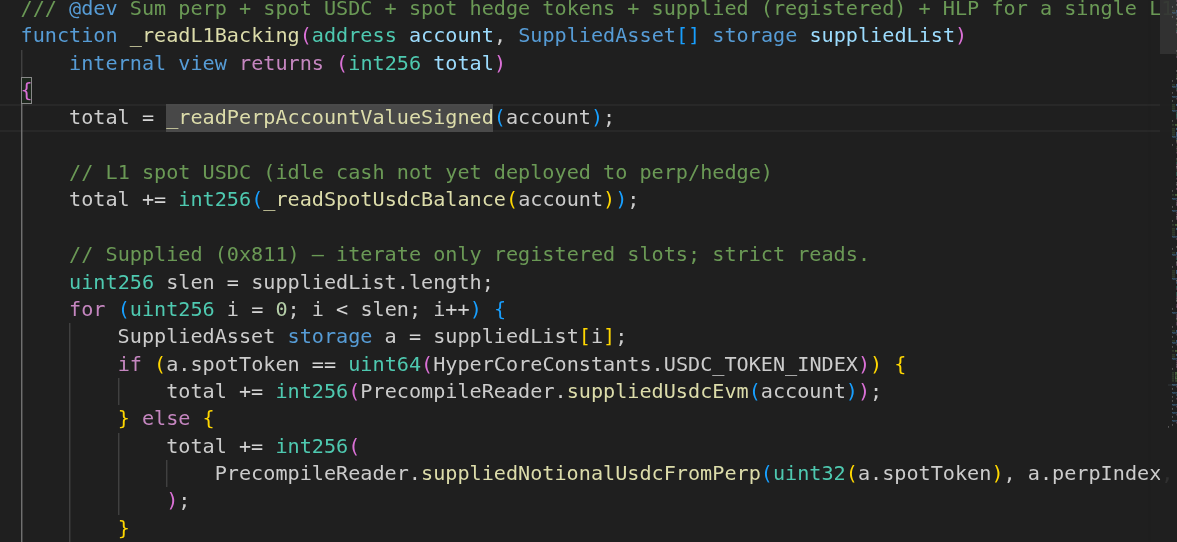Click the 'for' loop keyword
Screen dimensions: 1177x542
point(88,309)
